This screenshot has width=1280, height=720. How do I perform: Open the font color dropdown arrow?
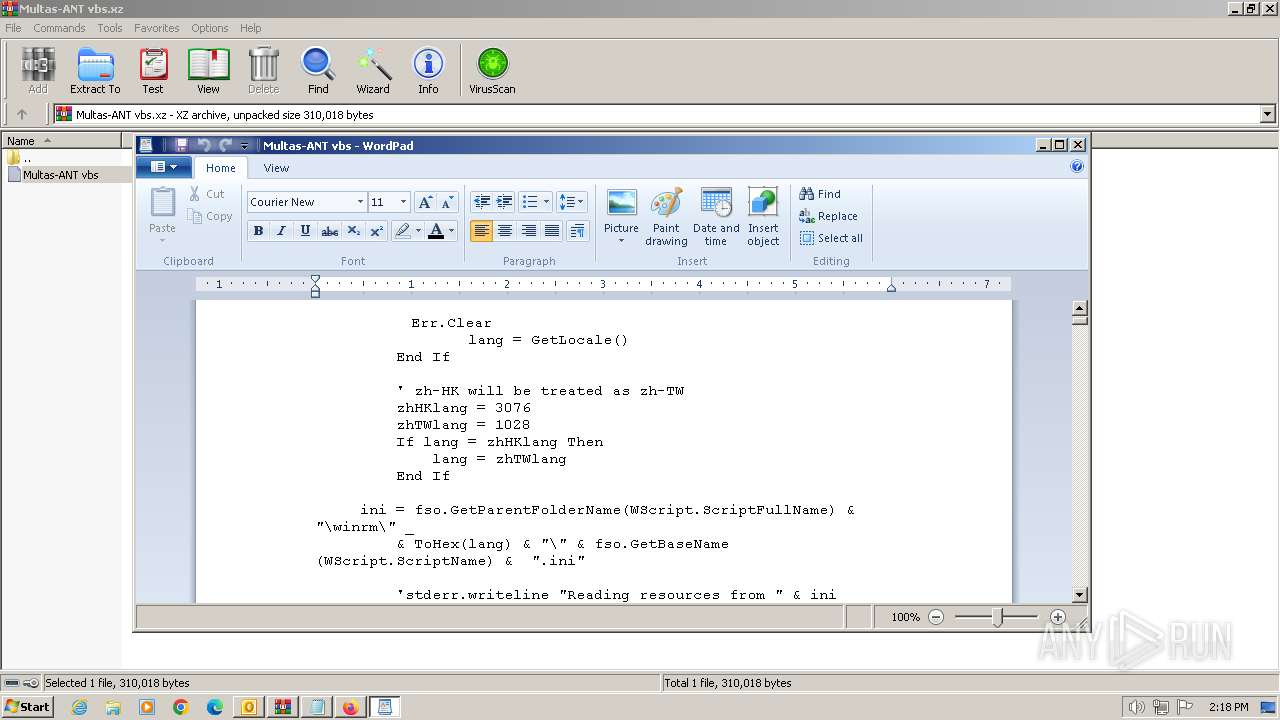pos(451,231)
